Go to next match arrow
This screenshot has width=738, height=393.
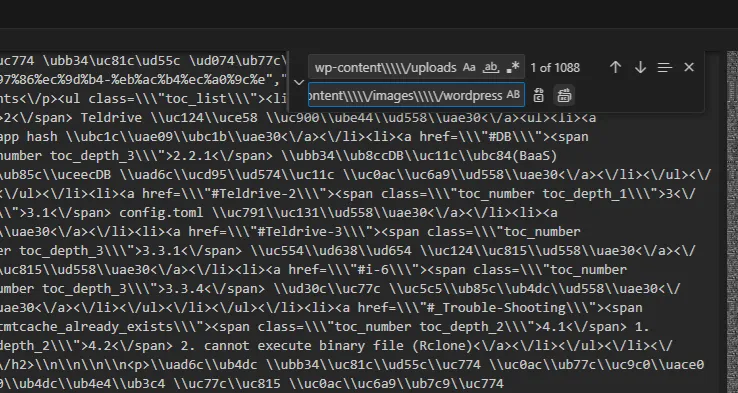[x=640, y=68]
